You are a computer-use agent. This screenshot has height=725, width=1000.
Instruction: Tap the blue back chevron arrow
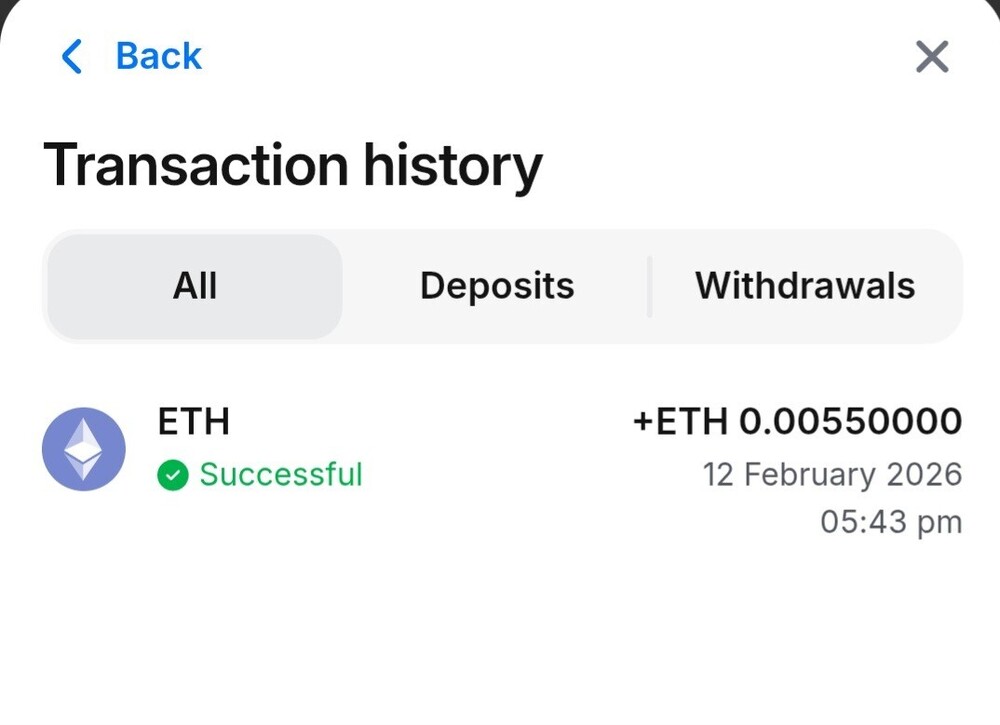click(72, 57)
